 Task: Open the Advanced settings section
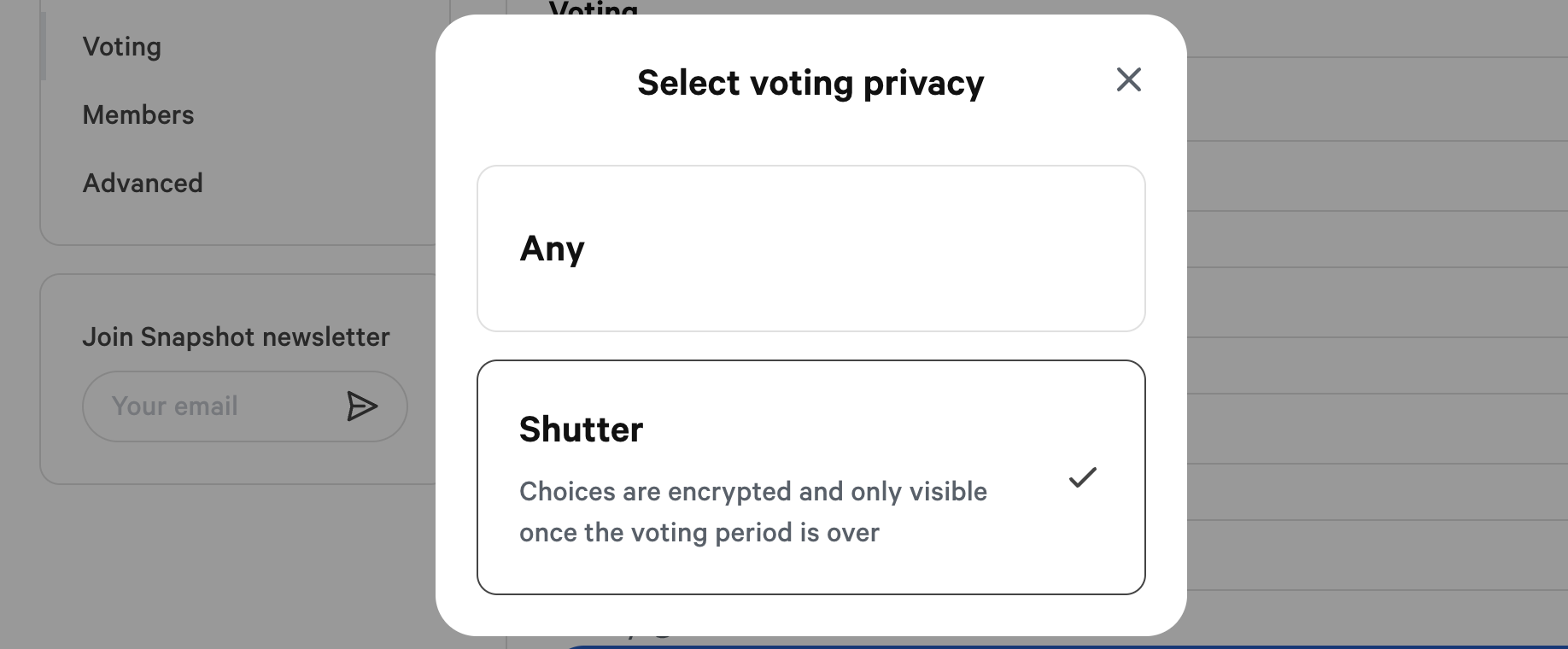click(143, 184)
